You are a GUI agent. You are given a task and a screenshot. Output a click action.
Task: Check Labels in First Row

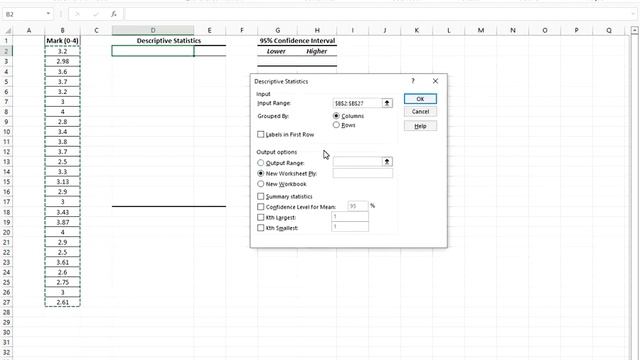tap(261, 134)
